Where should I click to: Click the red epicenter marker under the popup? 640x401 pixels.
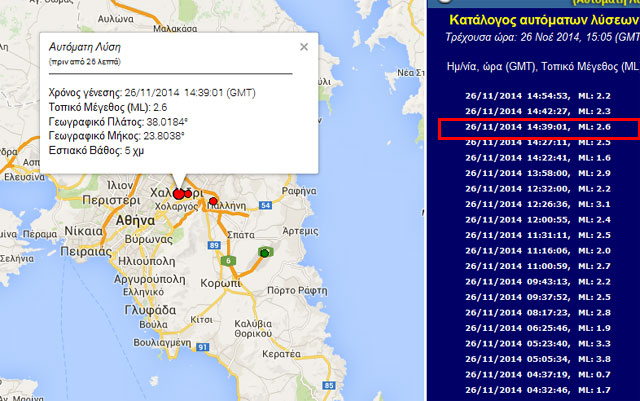[x=179, y=193]
